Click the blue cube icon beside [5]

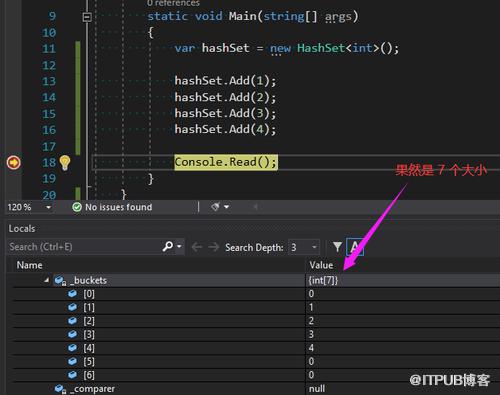[72, 361]
